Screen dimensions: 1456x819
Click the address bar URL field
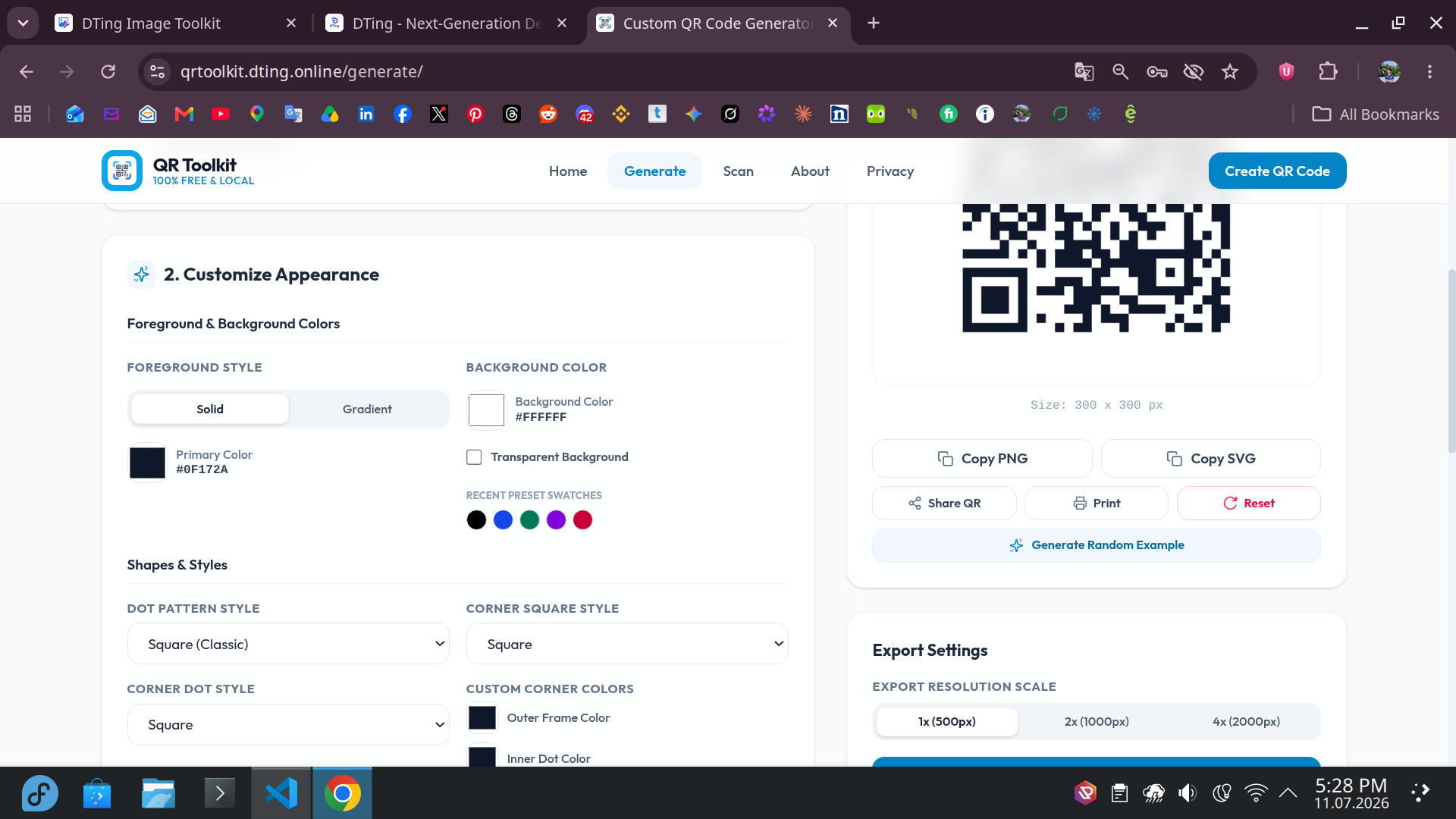point(607,71)
